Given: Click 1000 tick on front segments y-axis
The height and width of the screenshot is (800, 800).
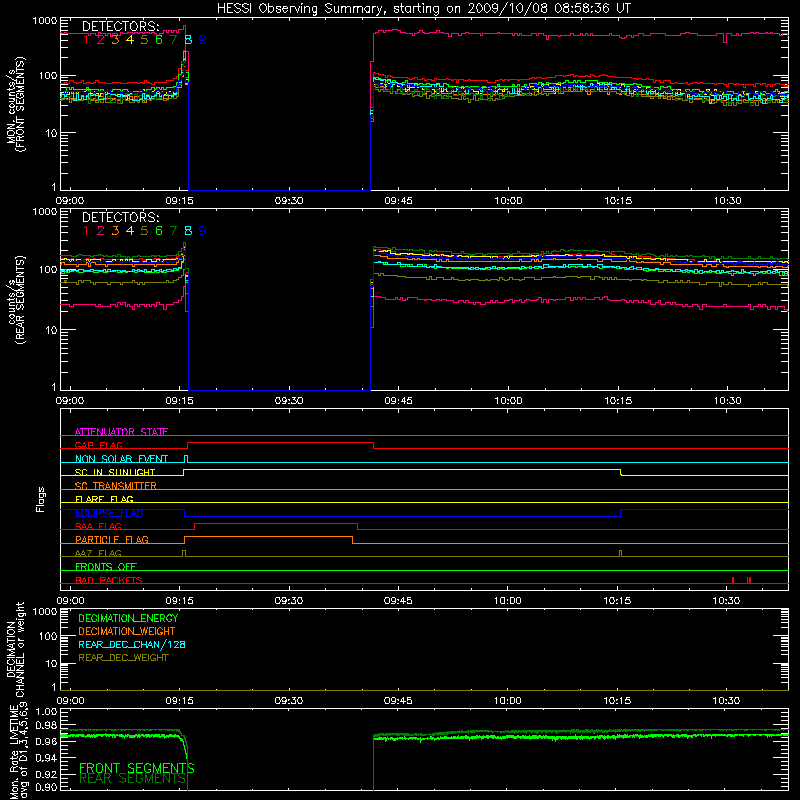Looking at the screenshot, I should tap(44, 21).
